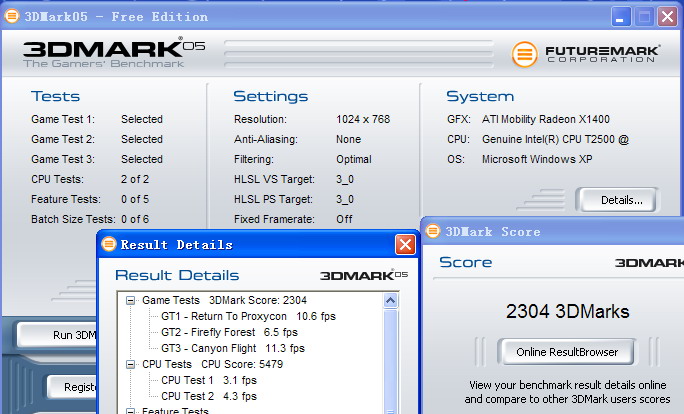Click the Futuremark Corporation logo
The width and height of the screenshot is (684, 414).
point(585,54)
